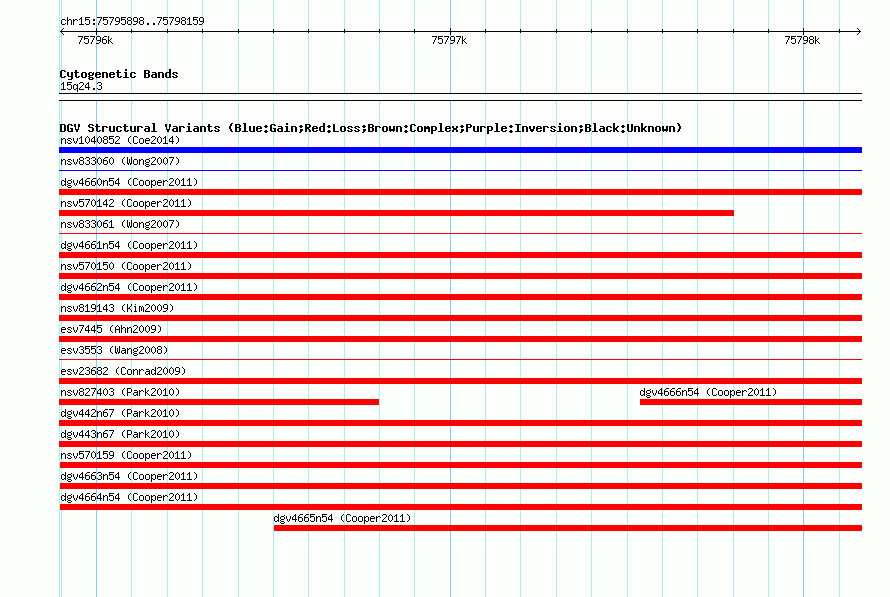Open the esv7445 (Ahn2009) variant

pyautogui.click(x=111, y=329)
